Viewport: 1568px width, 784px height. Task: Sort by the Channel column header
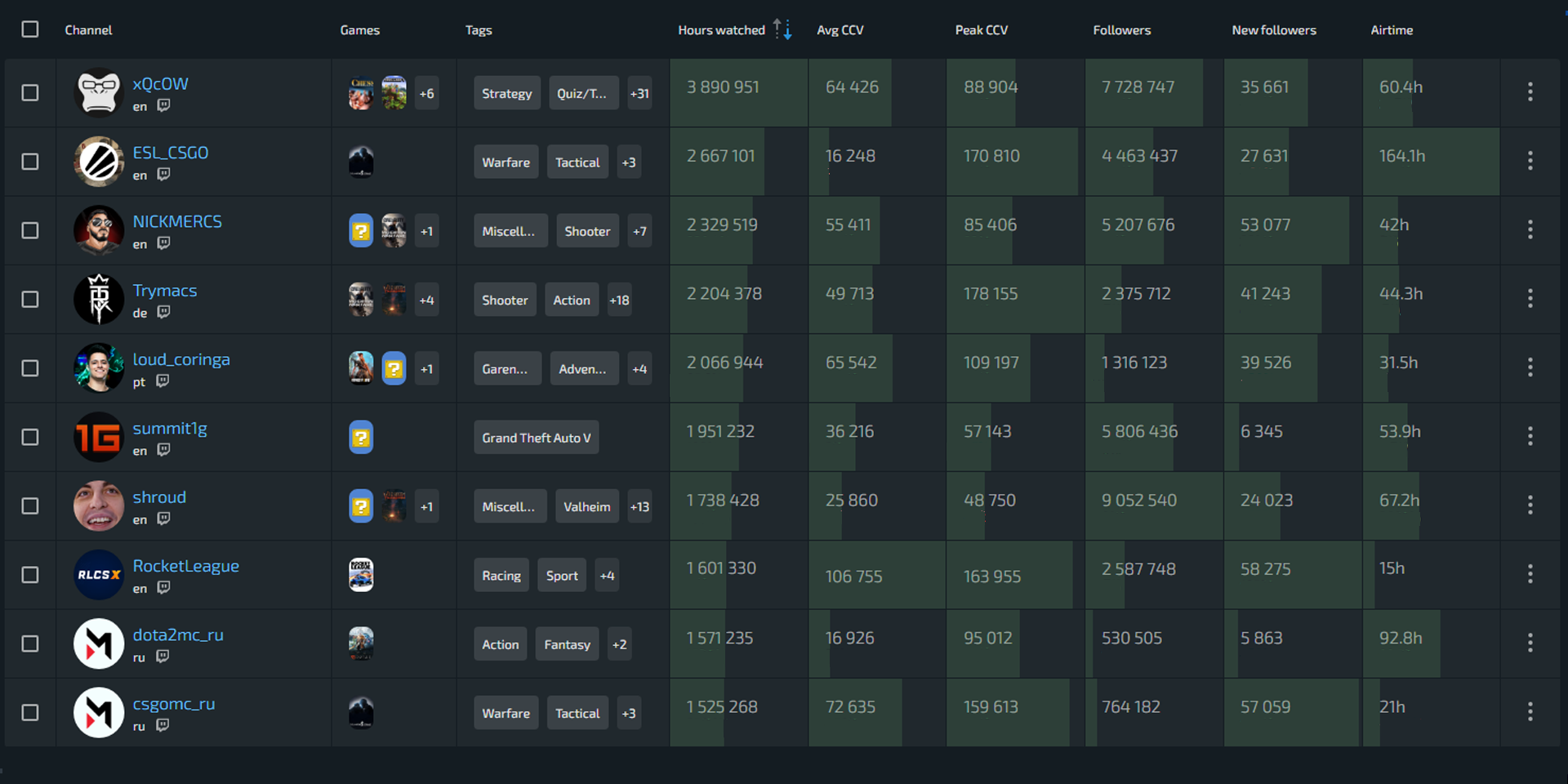[88, 29]
